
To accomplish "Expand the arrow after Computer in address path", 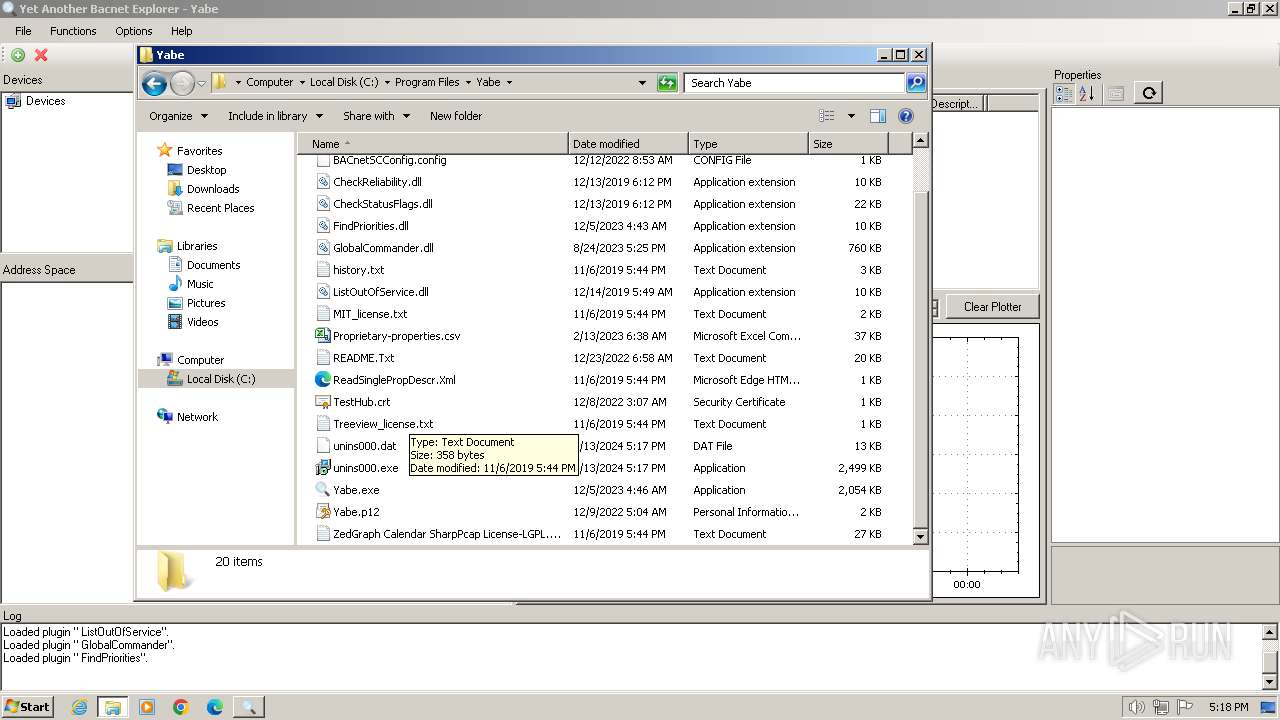I will tap(302, 83).
